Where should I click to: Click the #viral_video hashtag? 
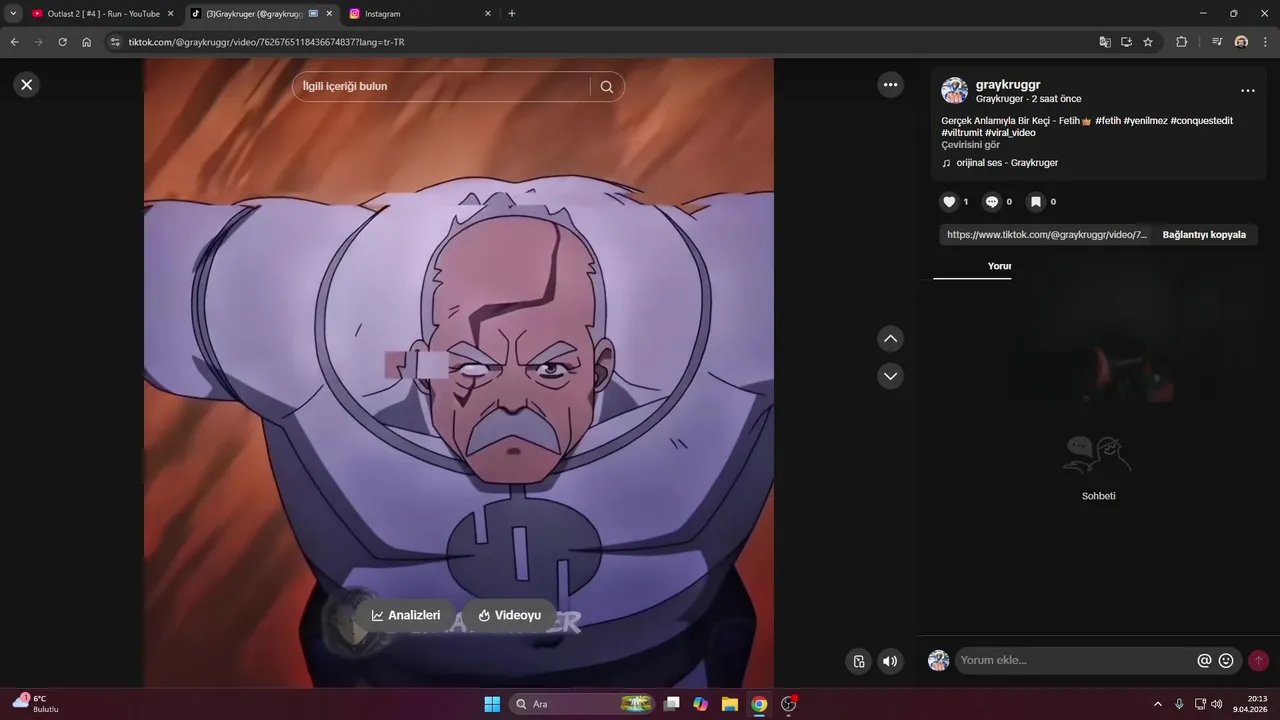pos(1010,133)
